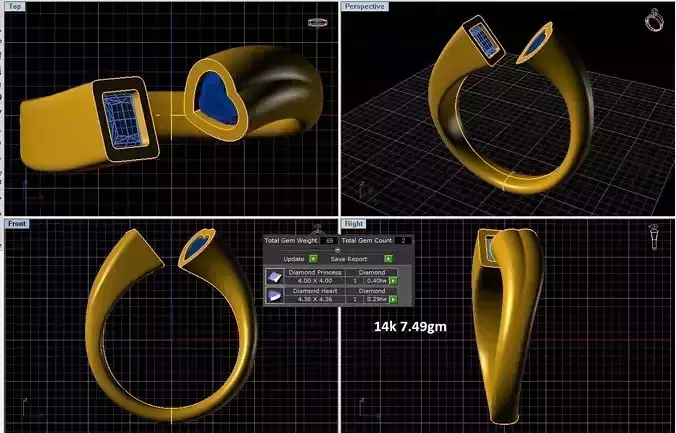Click the Save Report label
Screen dimensions: 676x433
pyautogui.click(x=349, y=259)
